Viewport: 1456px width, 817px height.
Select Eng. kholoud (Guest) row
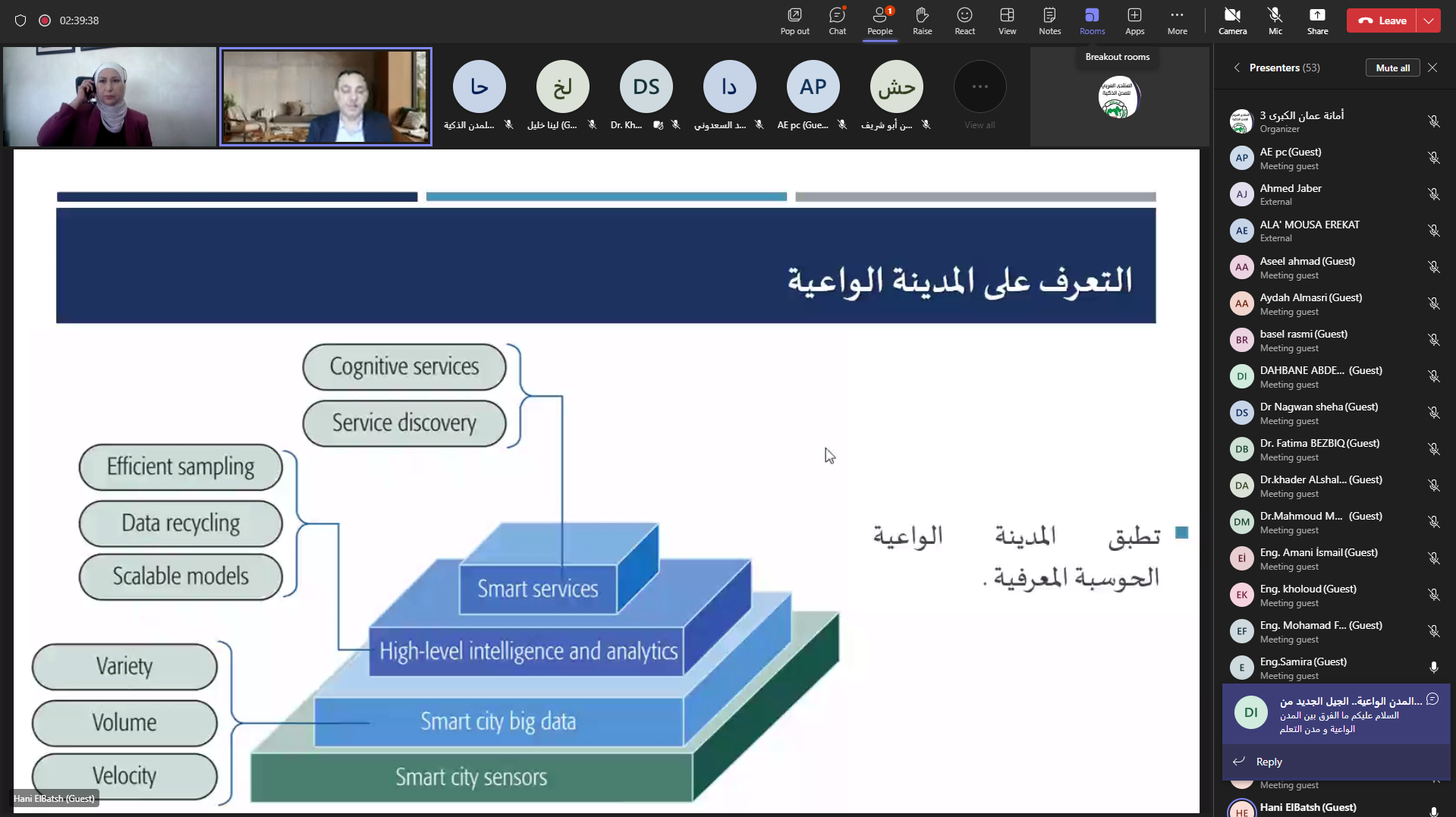(1335, 595)
